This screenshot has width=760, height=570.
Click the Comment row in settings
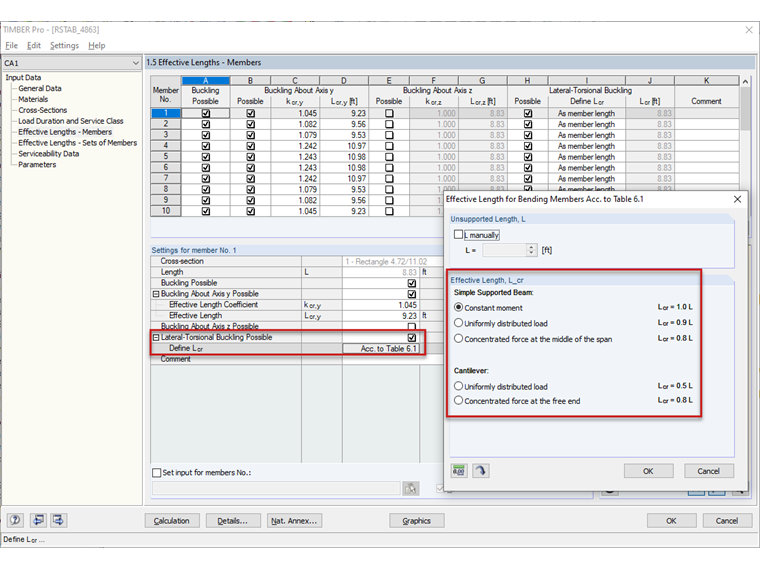[297, 359]
